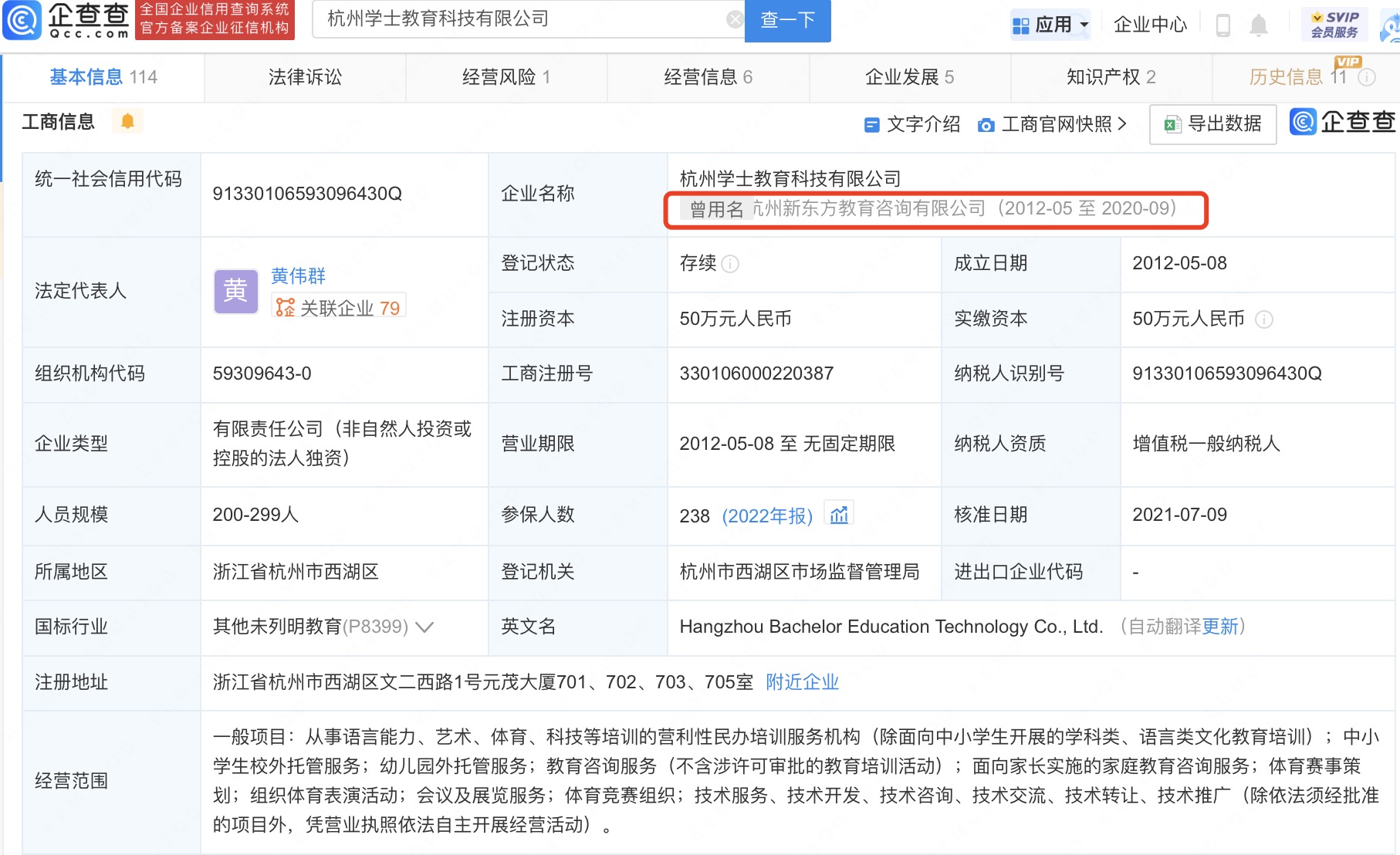Click the 曾用名 former name tag
Image resolution: width=1400 pixels, height=855 pixels.
(x=716, y=209)
